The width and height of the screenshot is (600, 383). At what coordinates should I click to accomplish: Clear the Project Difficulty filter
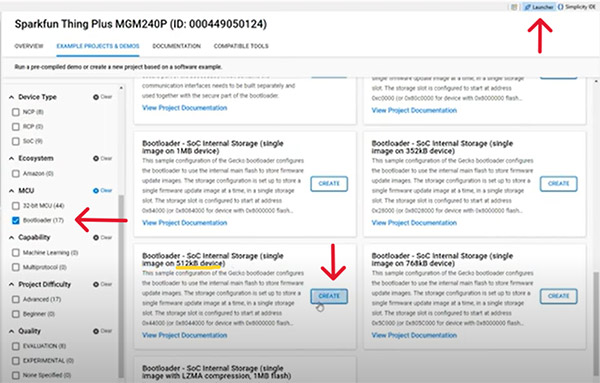(103, 284)
